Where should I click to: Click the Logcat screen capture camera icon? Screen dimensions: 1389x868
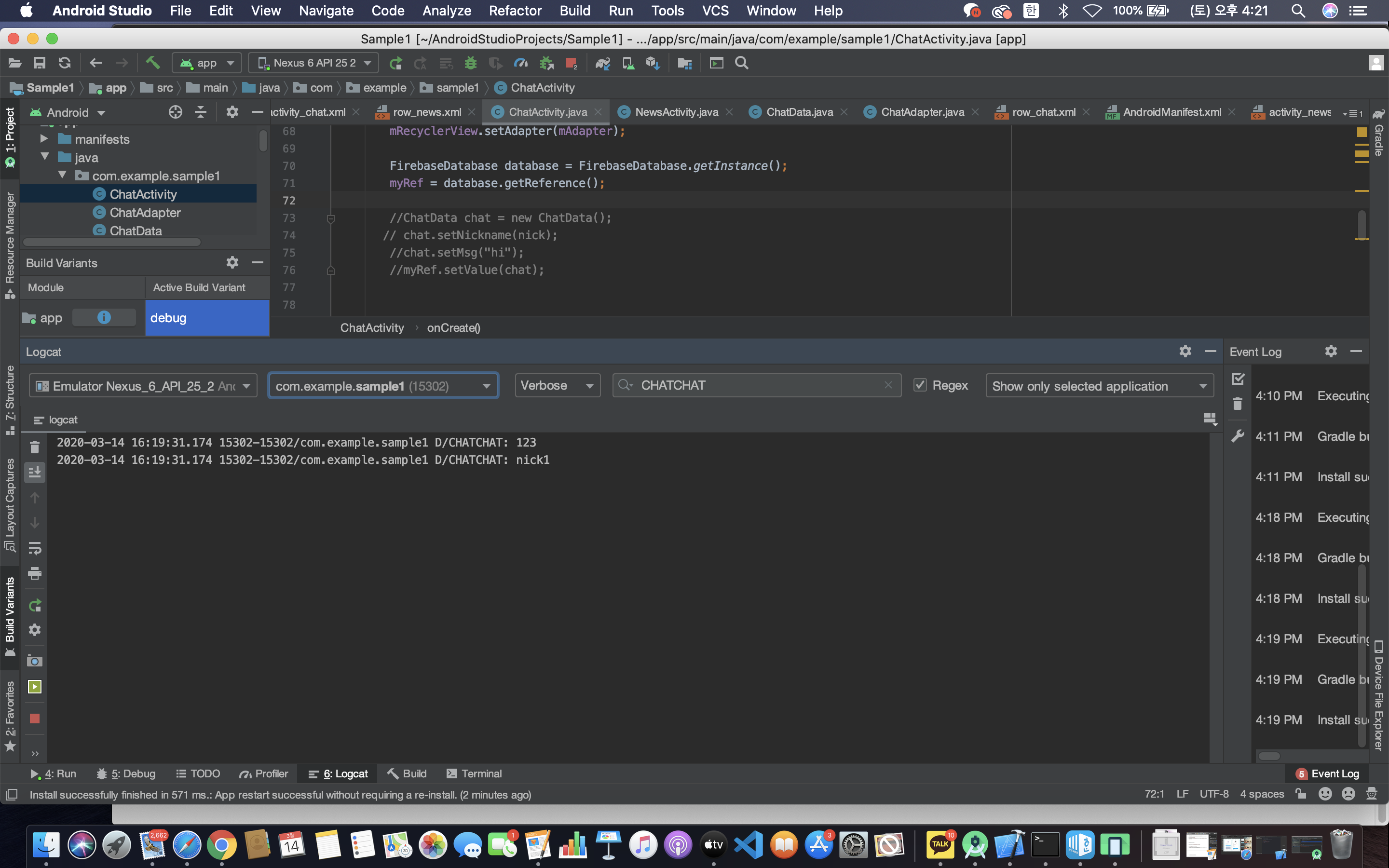point(34,661)
